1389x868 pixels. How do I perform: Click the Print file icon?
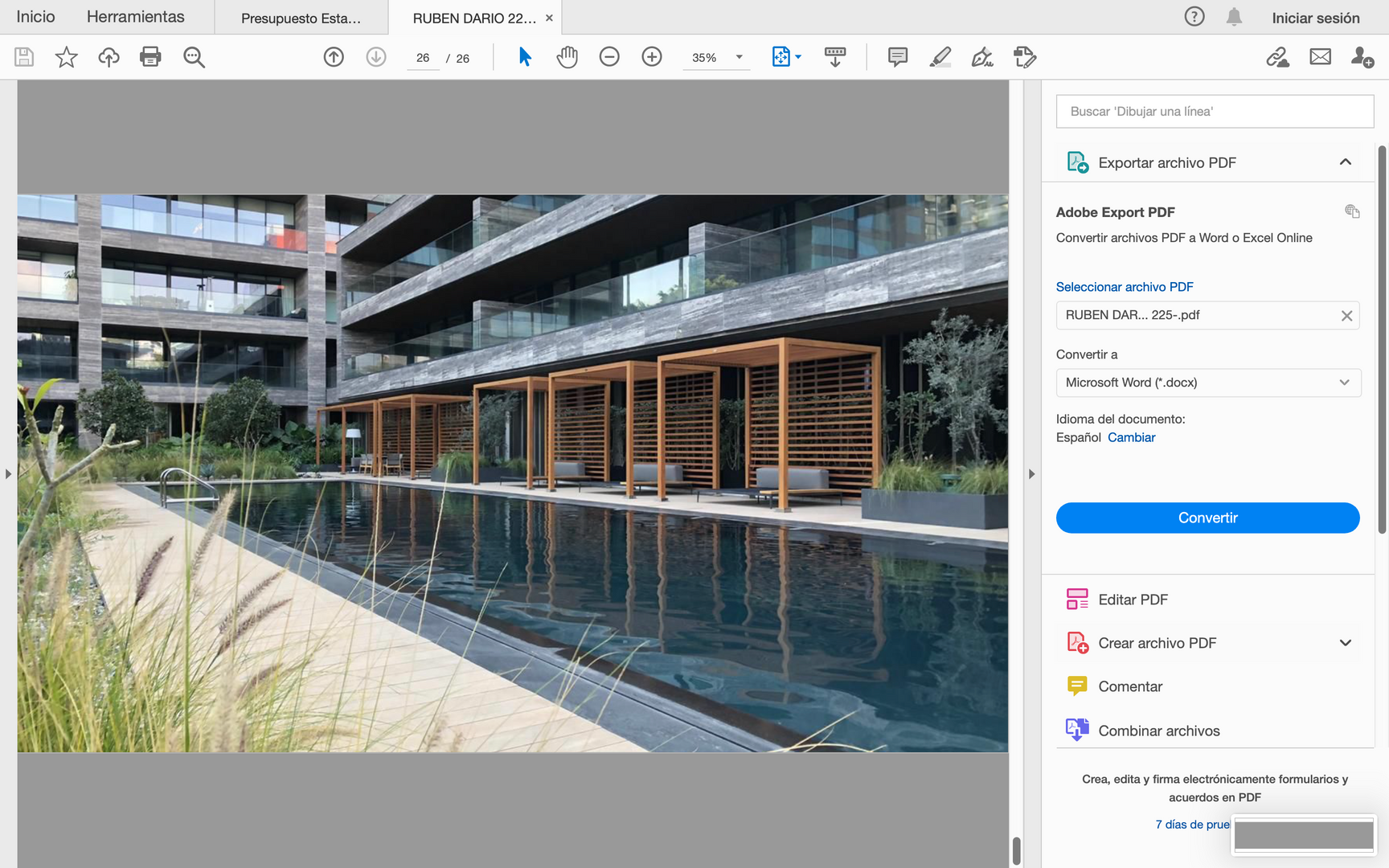coord(150,57)
